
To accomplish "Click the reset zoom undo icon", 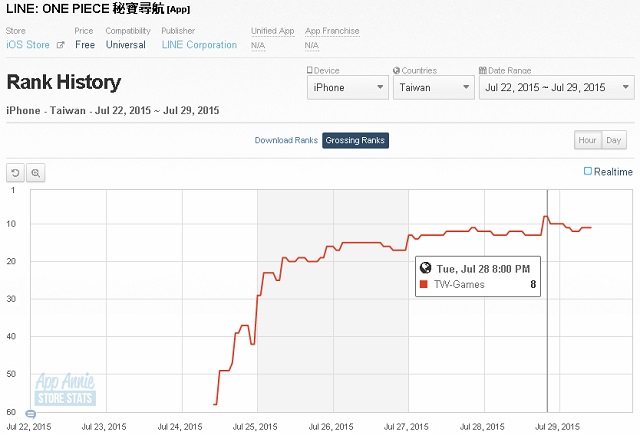I will (x=15, y=173).
